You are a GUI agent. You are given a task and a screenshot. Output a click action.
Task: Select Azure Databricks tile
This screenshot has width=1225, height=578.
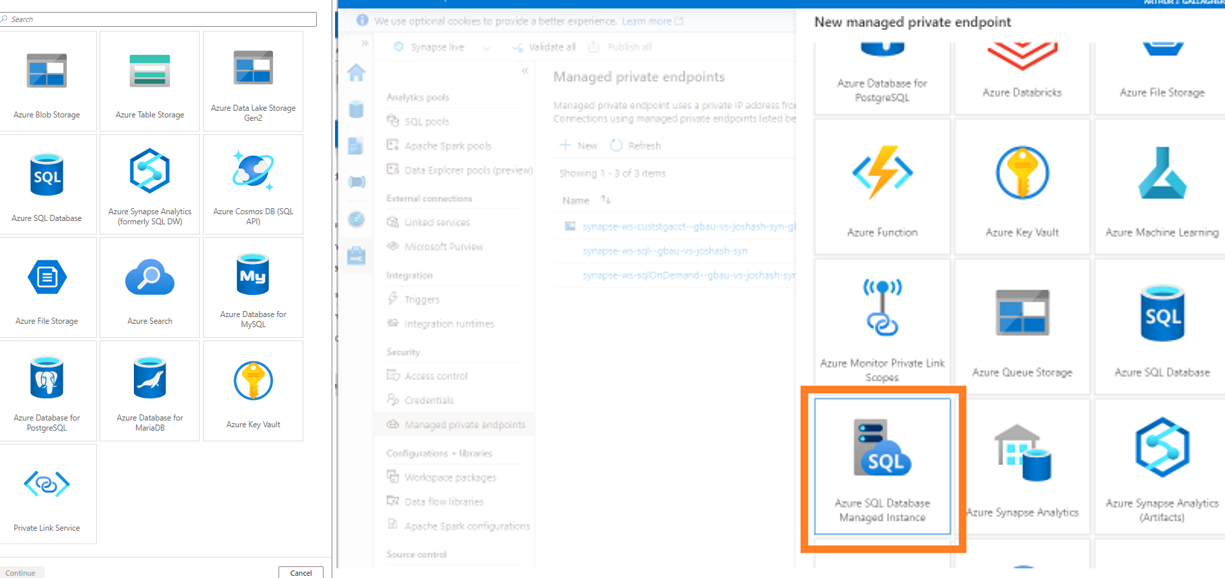(1022, 78)
